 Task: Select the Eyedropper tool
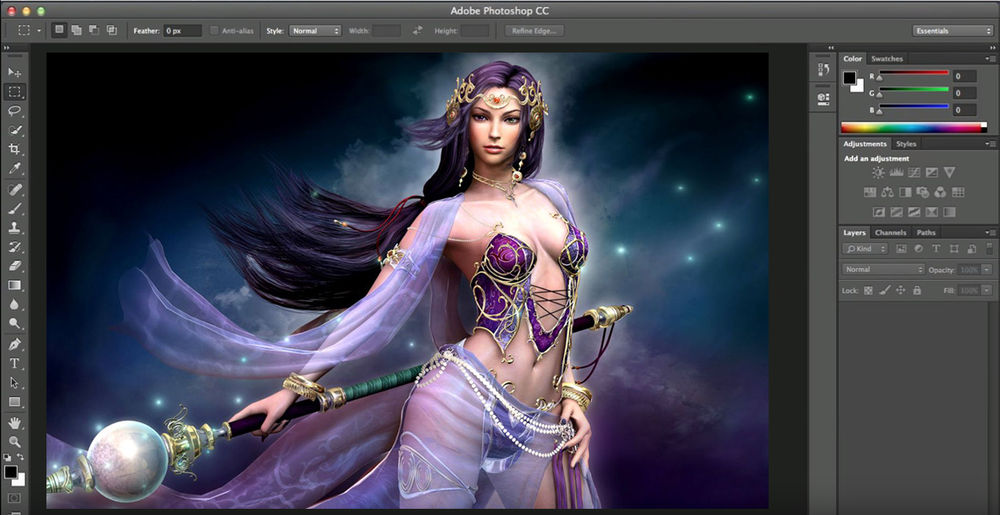14,168
